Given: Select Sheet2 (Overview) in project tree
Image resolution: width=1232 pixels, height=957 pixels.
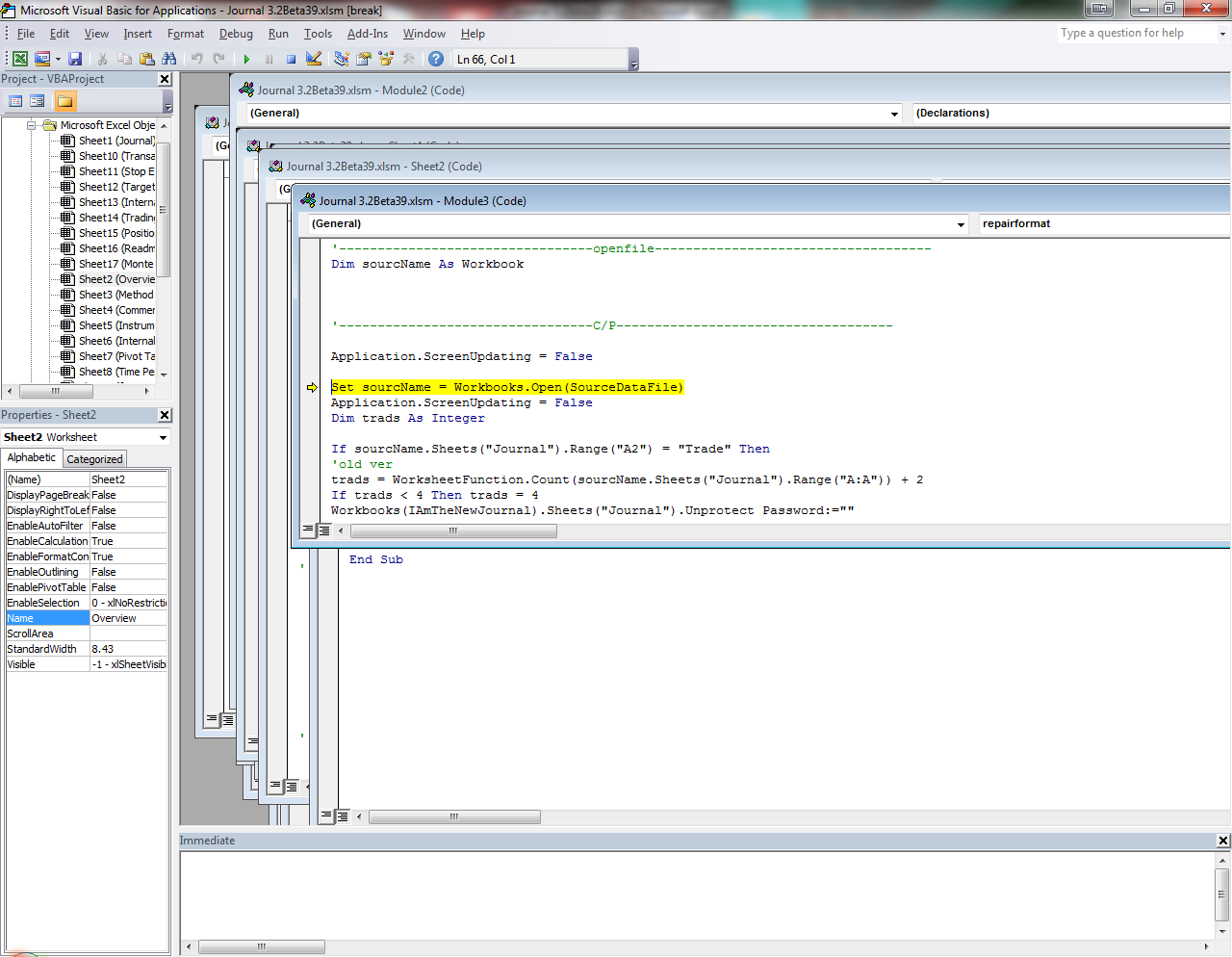Looking at the screenshot, I should 115,279.
